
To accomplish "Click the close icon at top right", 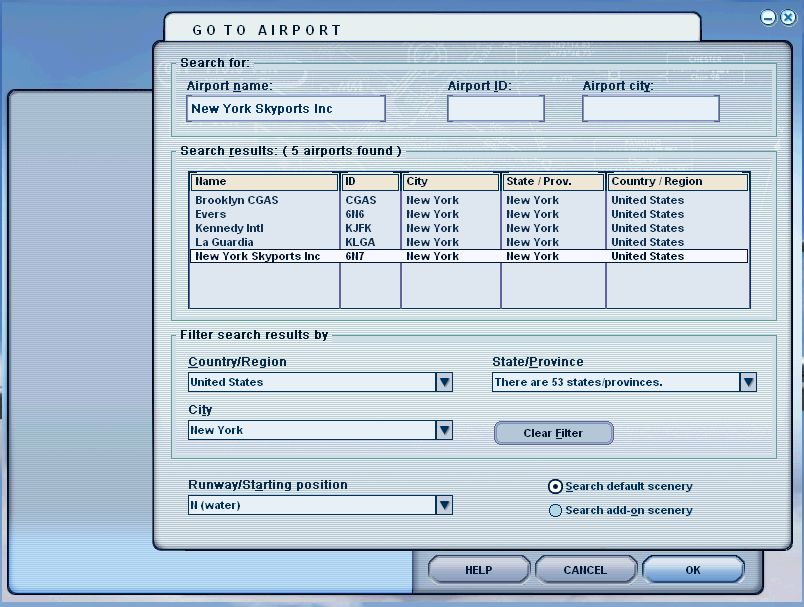I will 787,17.
